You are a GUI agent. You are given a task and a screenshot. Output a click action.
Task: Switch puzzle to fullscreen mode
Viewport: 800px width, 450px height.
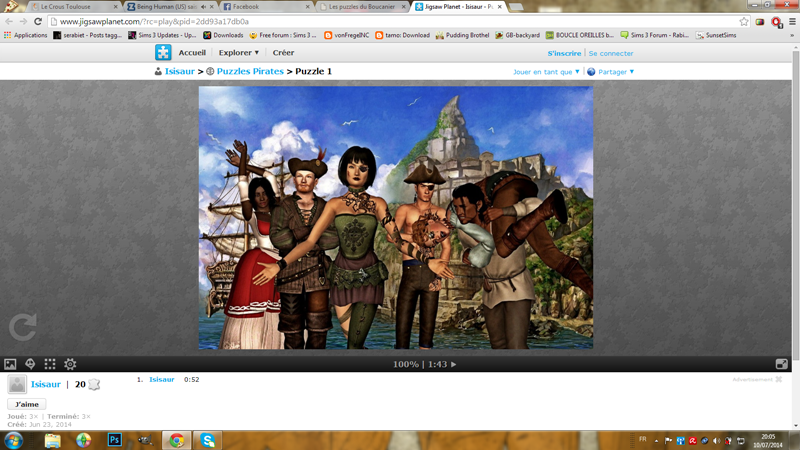click(x=781, y=364)
